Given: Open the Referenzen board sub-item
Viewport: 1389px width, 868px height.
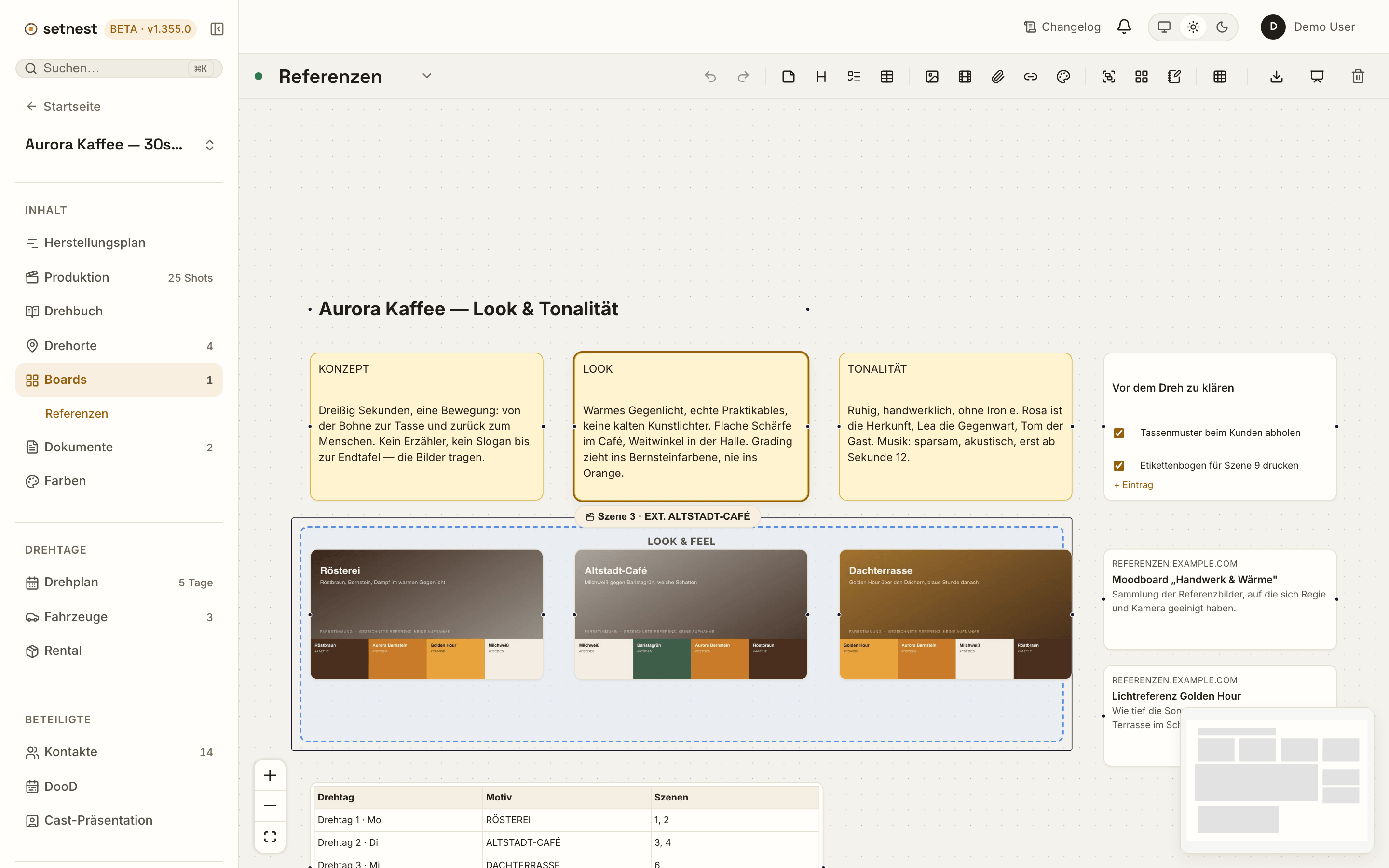Looking at the screenshot, I should [76, 413].
